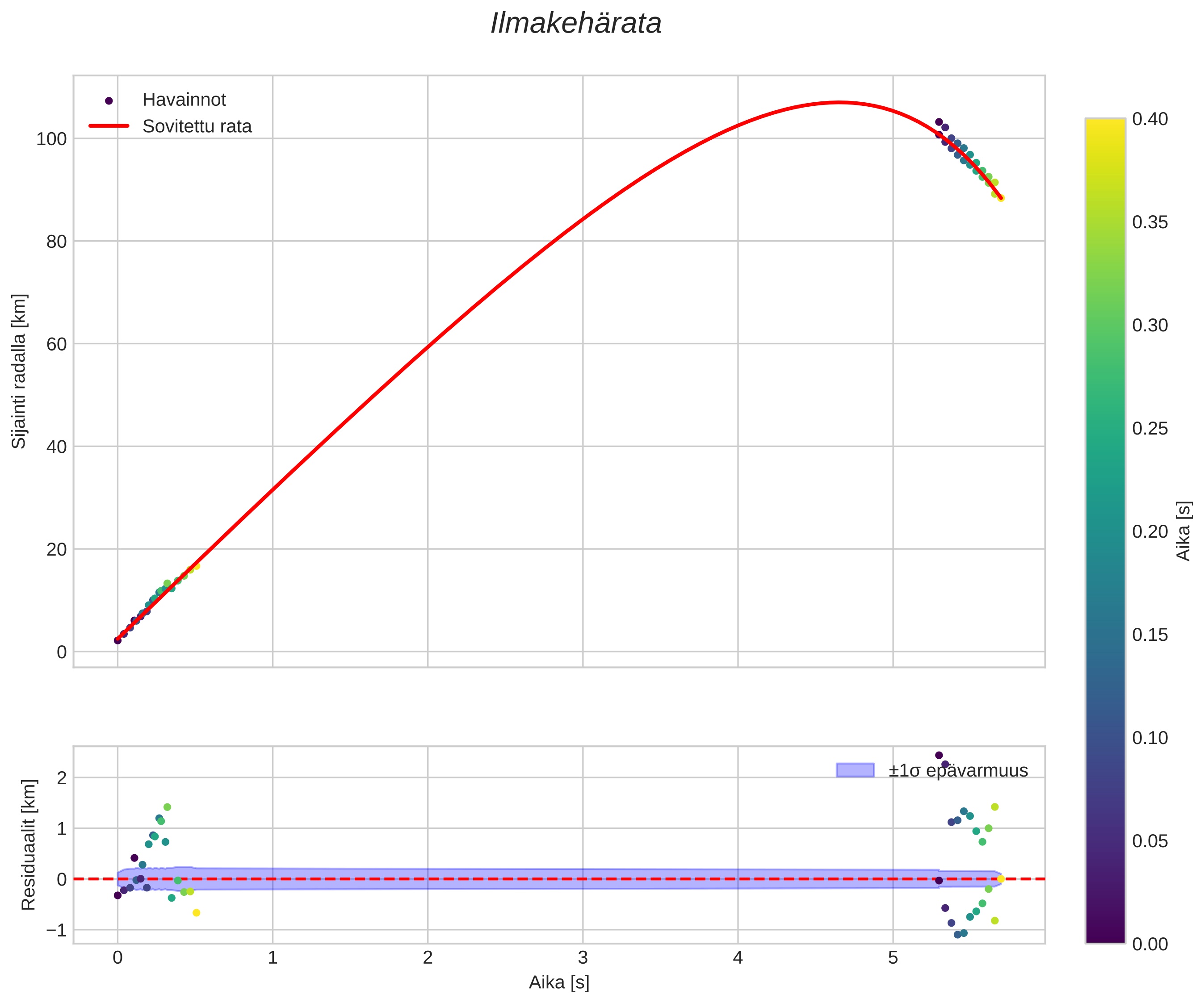Screen dimensions: 1204x1003
Task: Click the Aika [s] x-axis label
Action: coord(559,982)
